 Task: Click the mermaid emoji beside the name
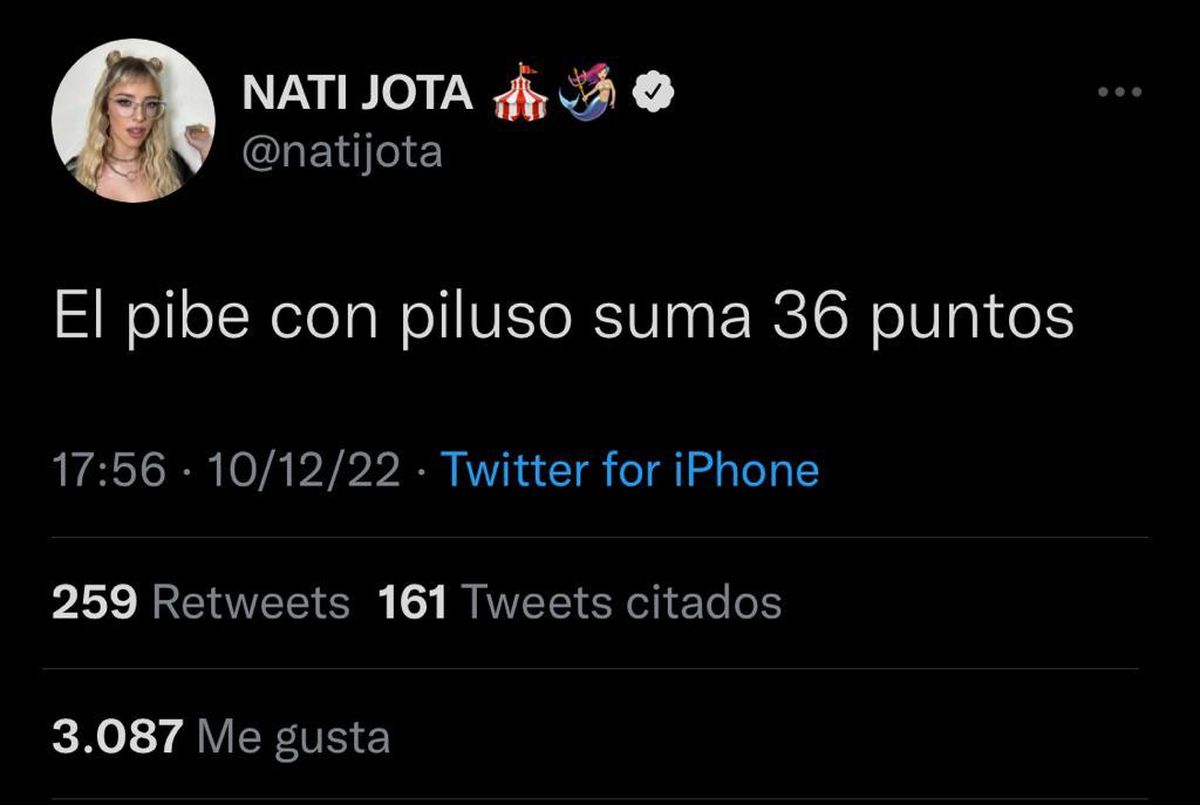click(589, 93)
